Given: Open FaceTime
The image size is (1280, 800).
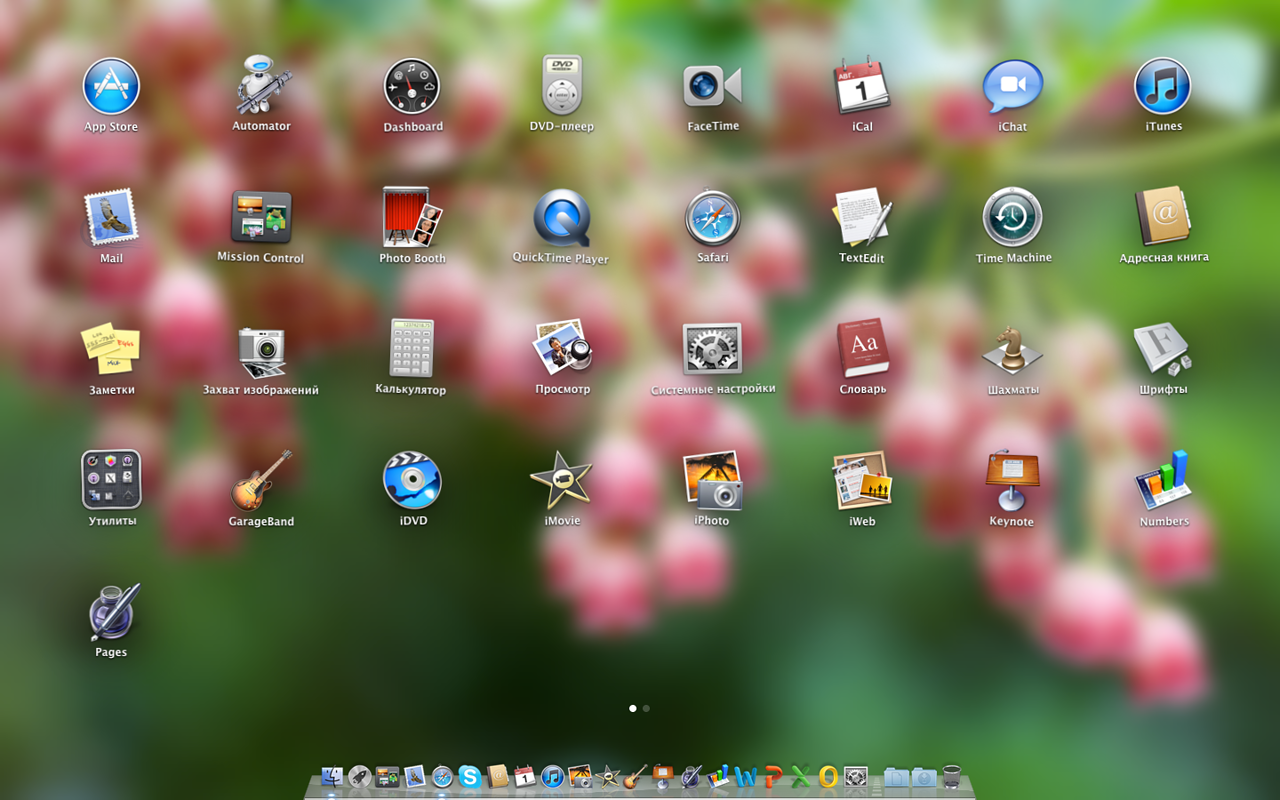Looking at the screenshot, I should [712, 86].
